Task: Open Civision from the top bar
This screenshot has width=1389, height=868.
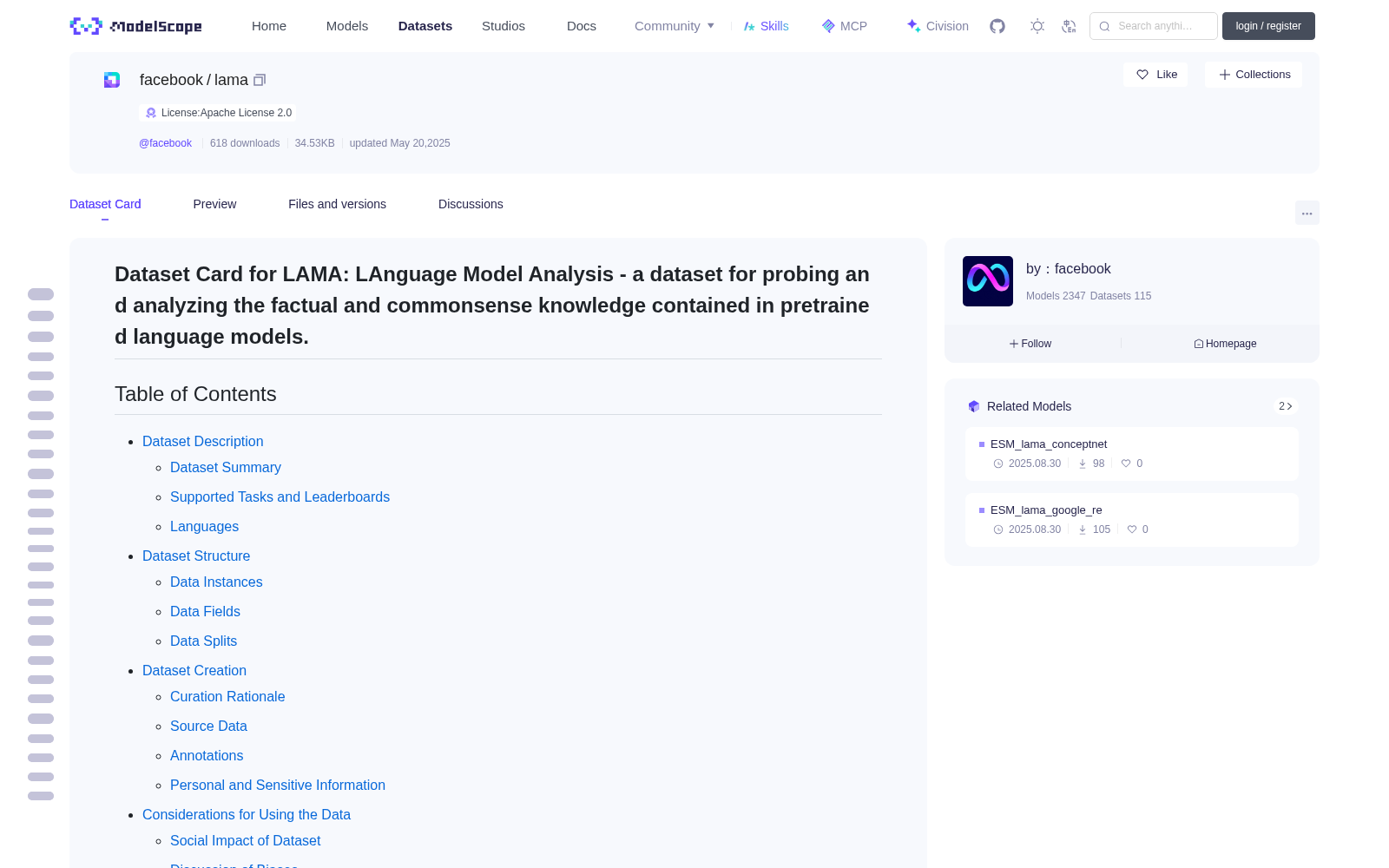Action: 938,26
